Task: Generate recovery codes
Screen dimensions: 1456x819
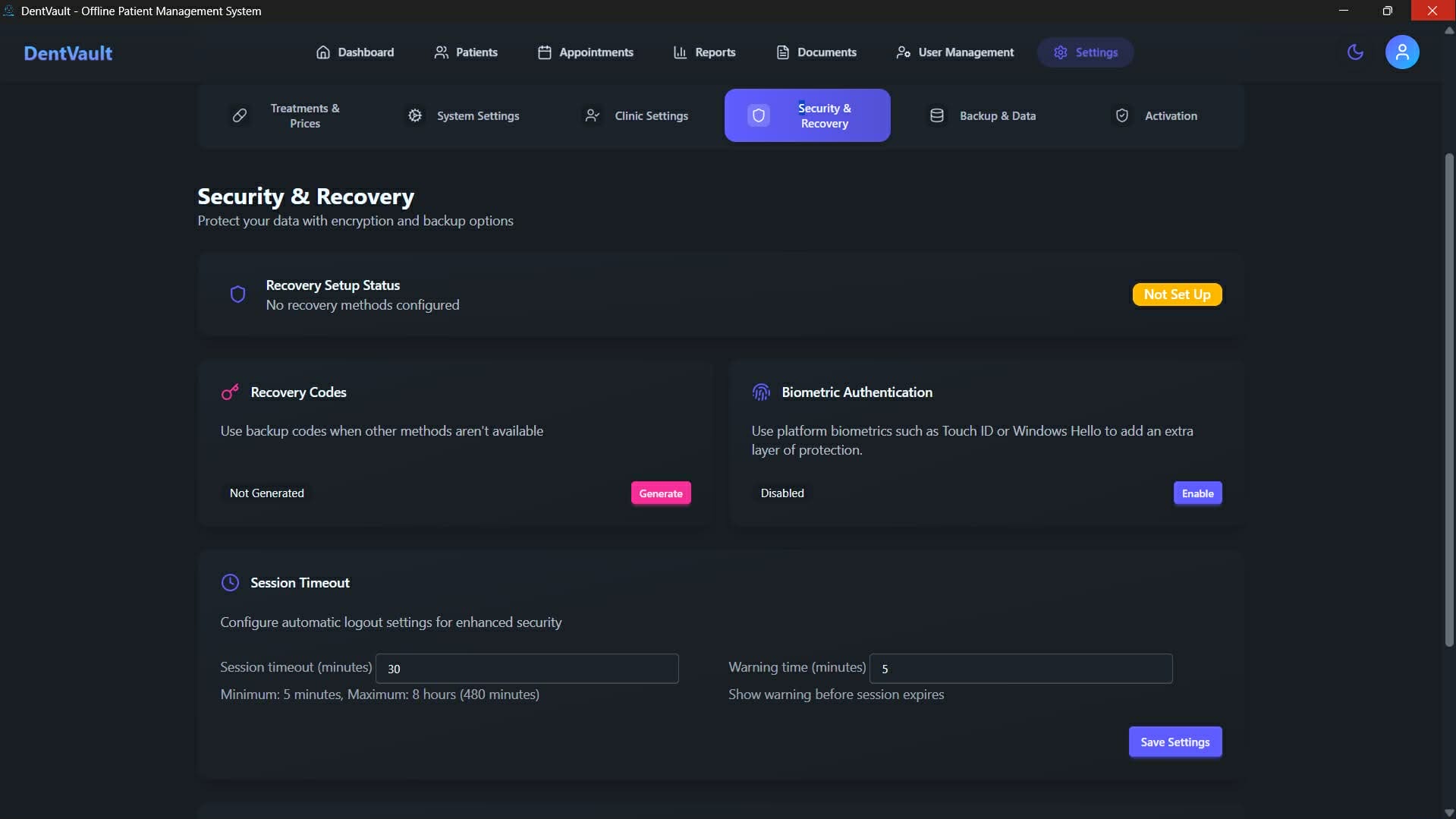Action: coord(660,493)
